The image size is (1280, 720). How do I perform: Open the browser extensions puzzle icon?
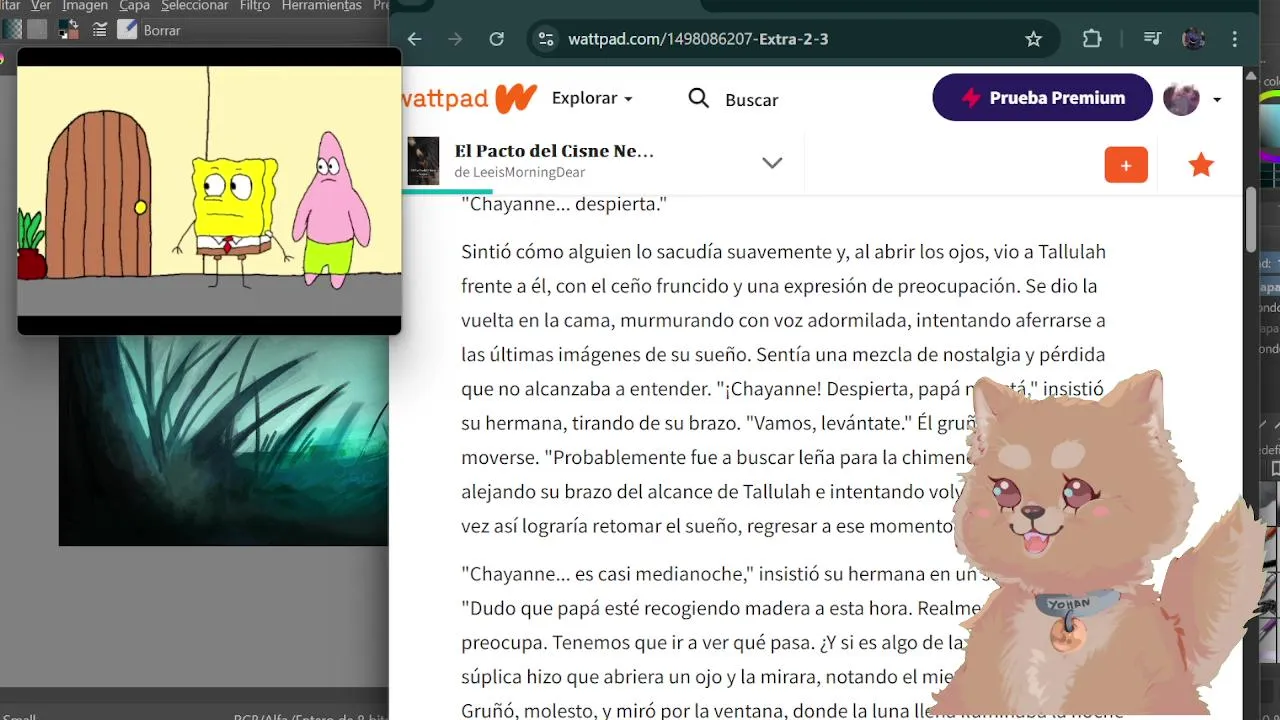(1092, 39)
